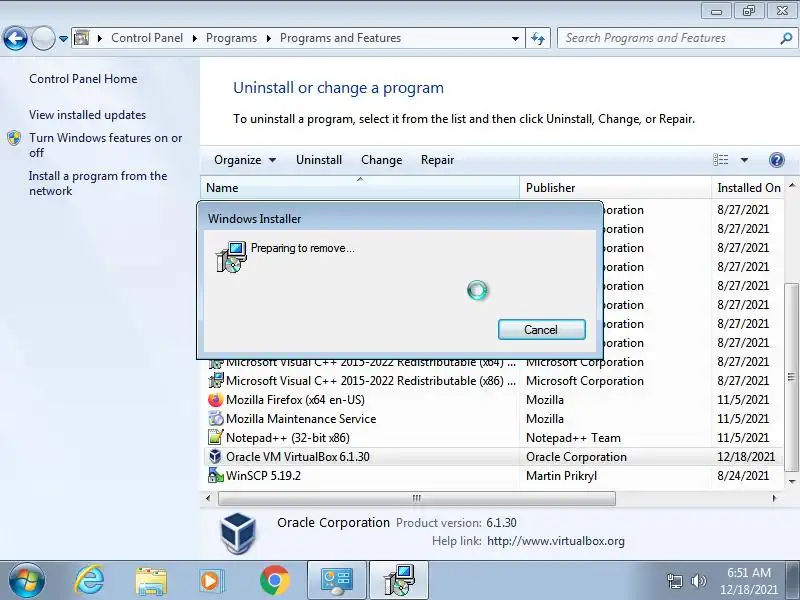Image resolution: width=800 pixels, height=600 pixels.
Task: Click Notepad++ Team publisher cell
Action: [x=573, y=438]
